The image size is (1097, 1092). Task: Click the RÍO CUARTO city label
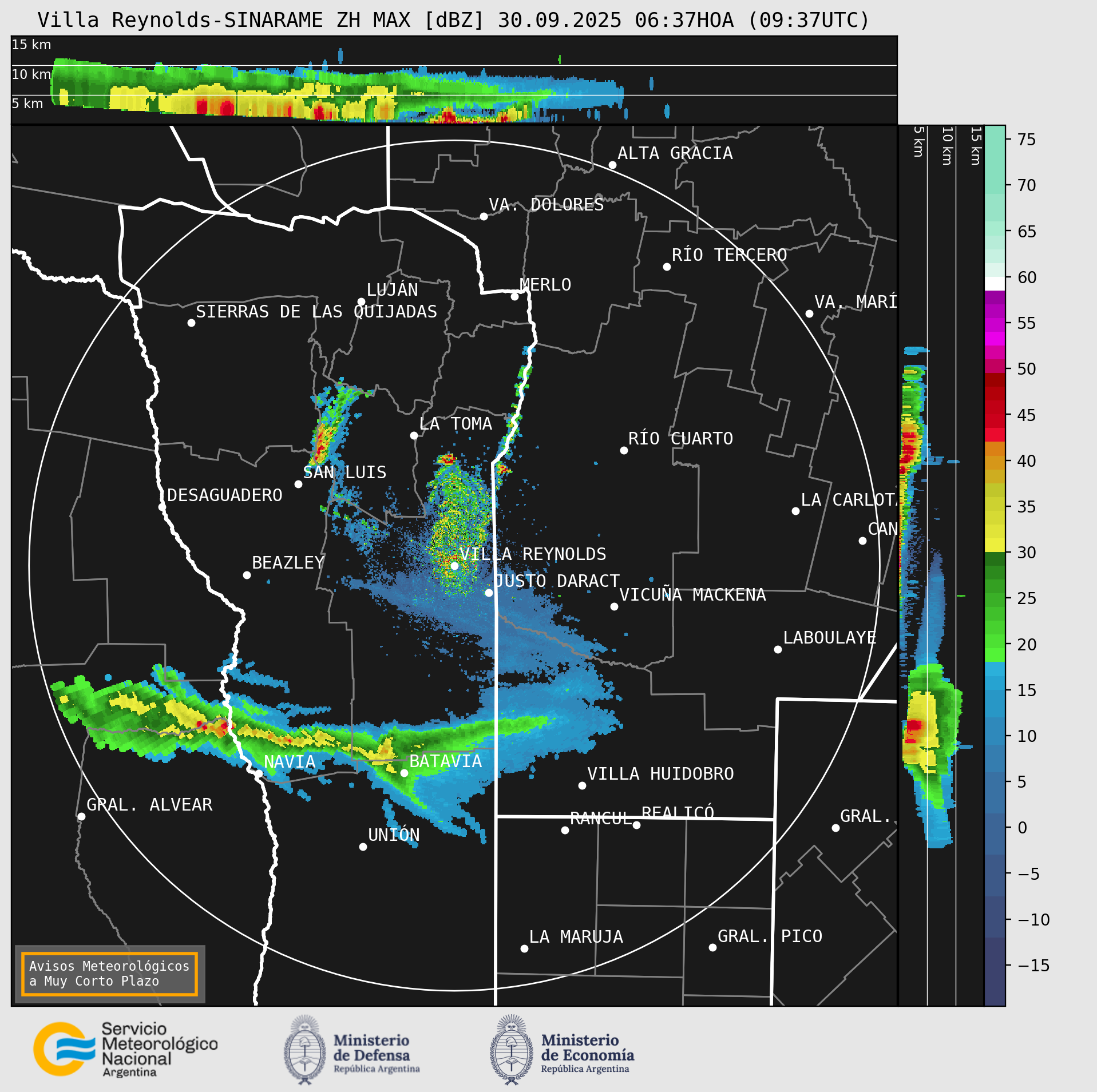(680, 438)
